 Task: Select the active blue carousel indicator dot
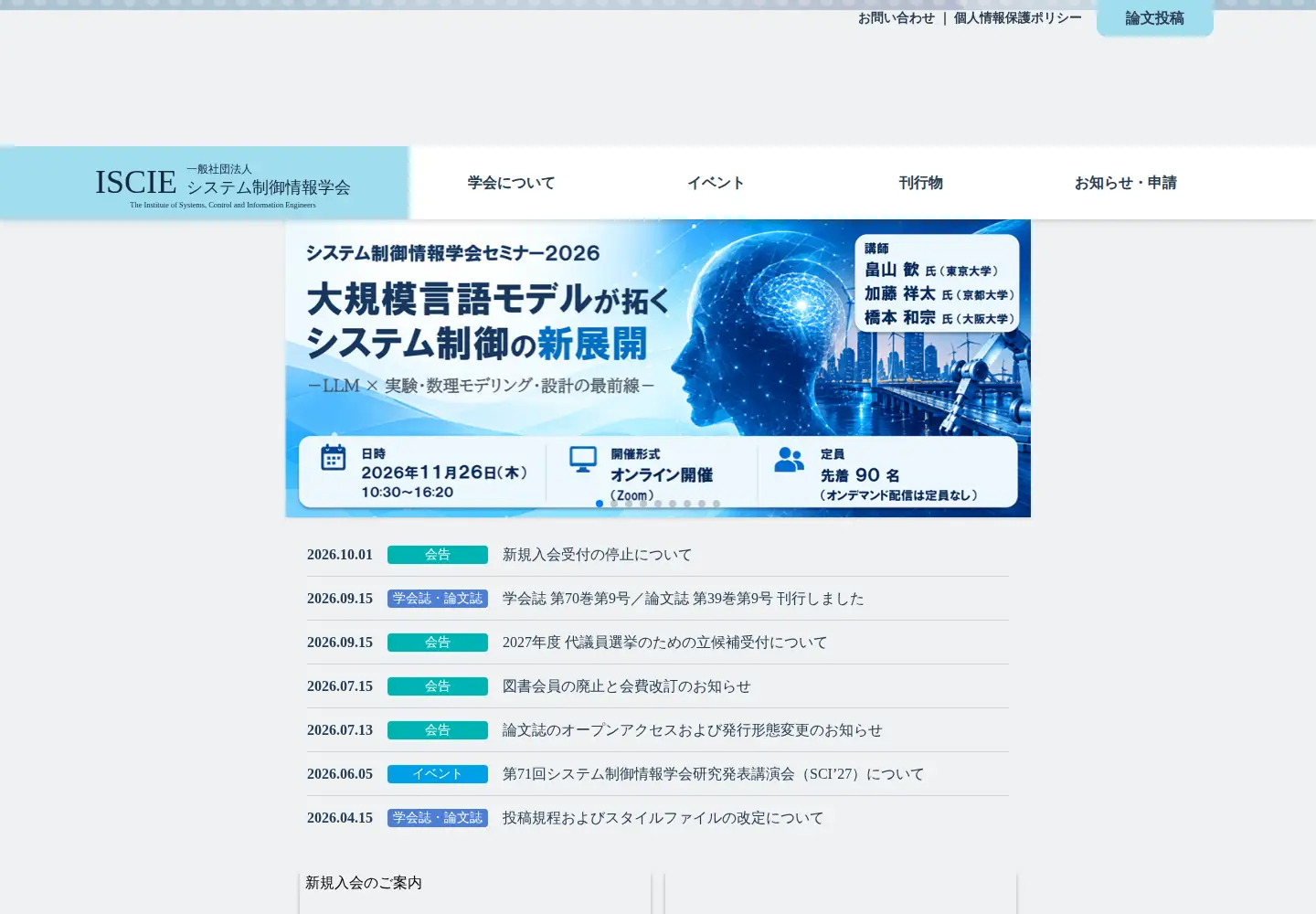click(600, 504)
